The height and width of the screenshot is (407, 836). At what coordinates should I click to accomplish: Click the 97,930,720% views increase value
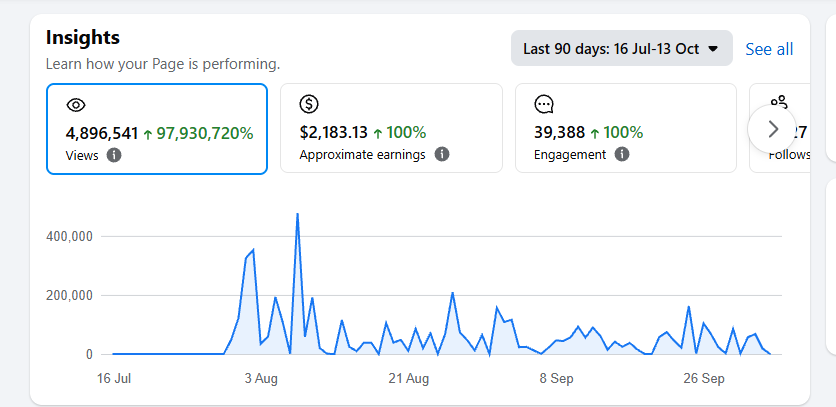coord(205,133)
